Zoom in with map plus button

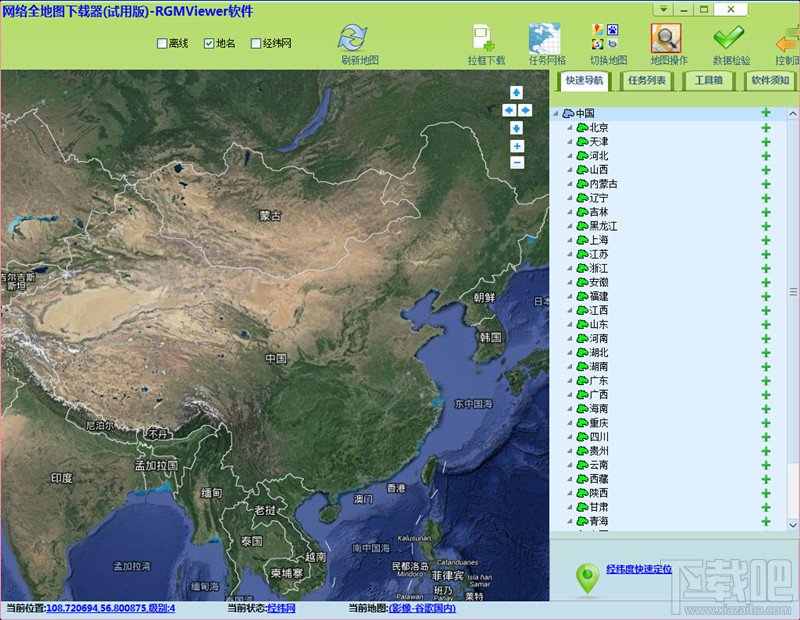point(517,146)
